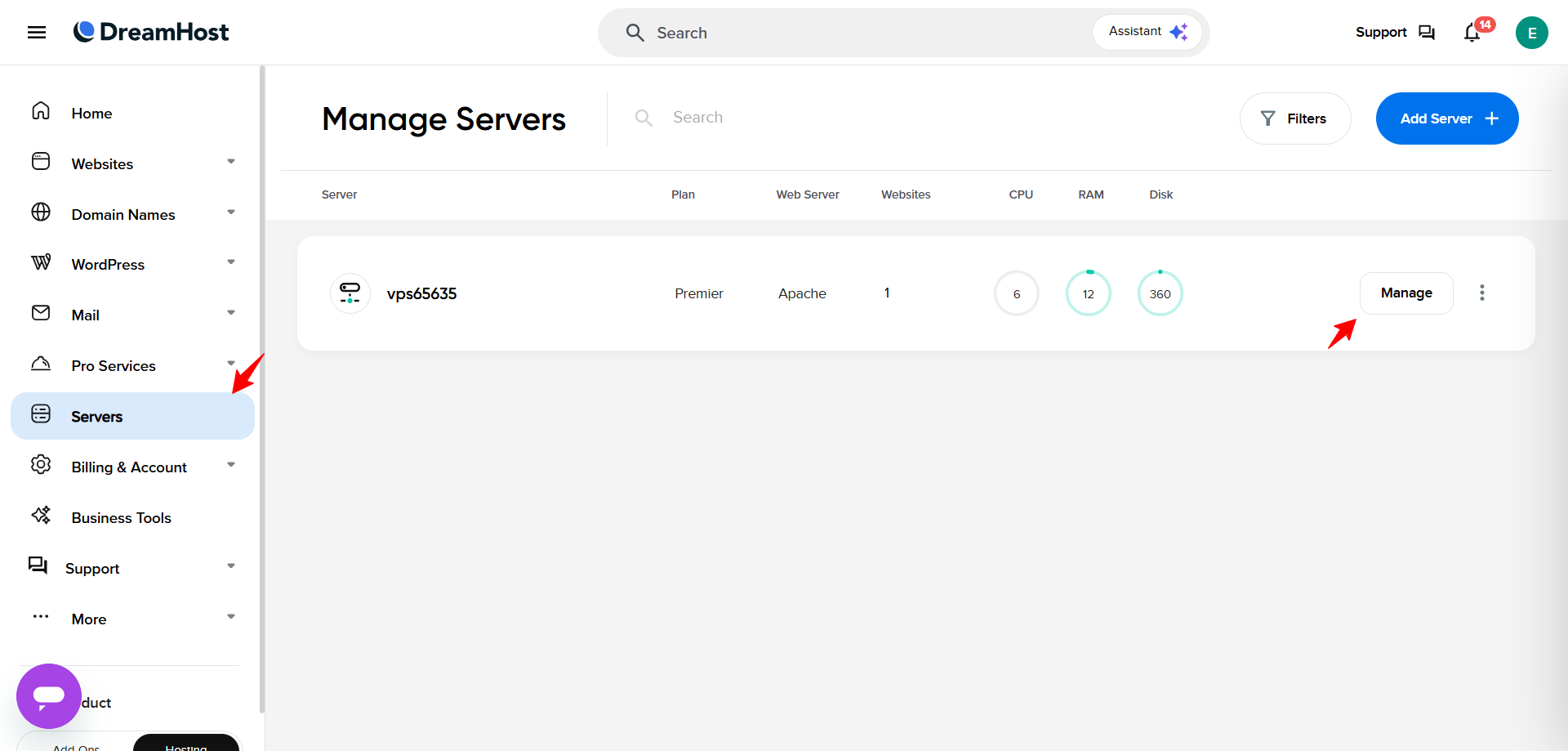Click the Billing & Account gear icon

click(41, 465)
